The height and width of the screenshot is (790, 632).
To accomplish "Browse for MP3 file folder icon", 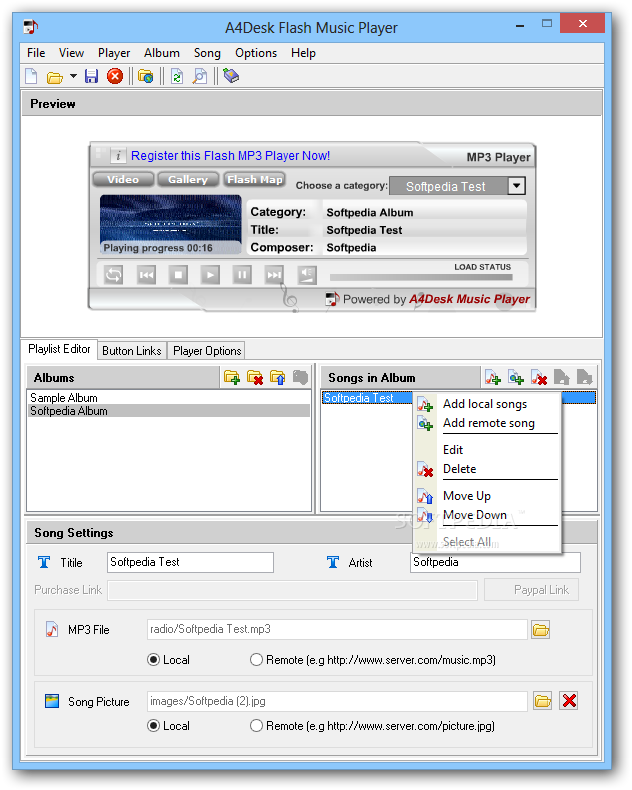I will point(541,630).
